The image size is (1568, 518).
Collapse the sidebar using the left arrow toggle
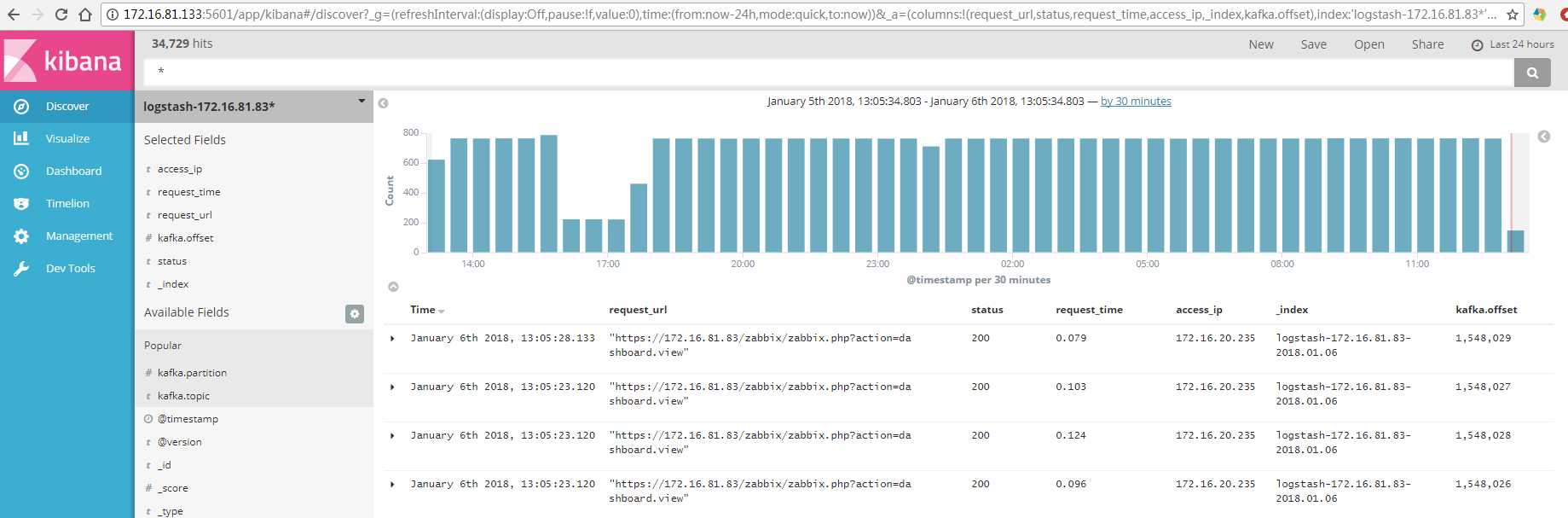coord(383,103)
